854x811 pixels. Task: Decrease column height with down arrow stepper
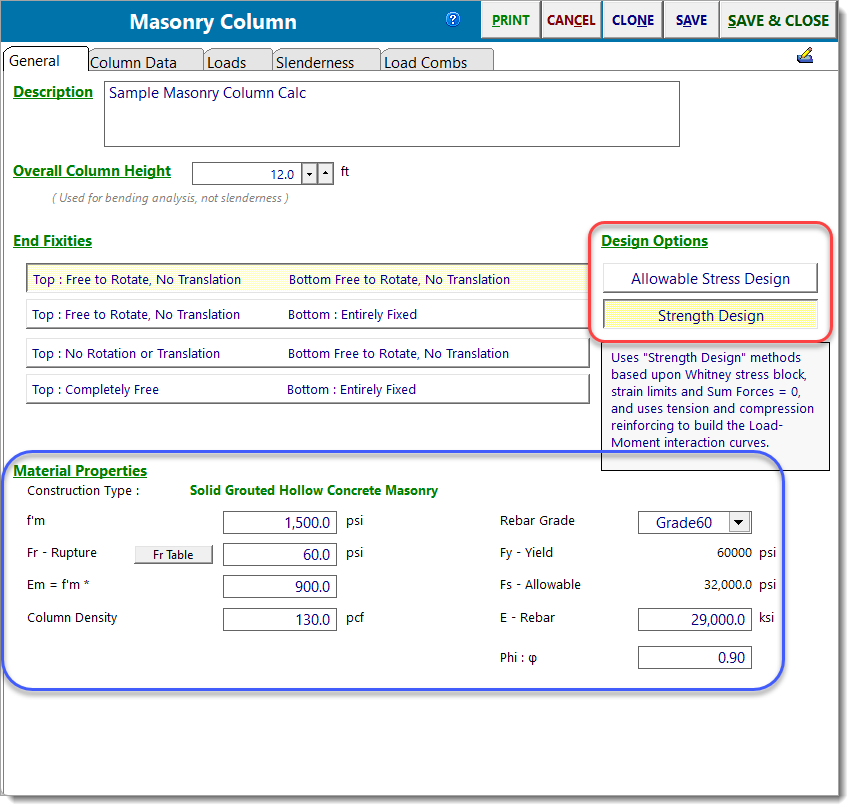point(308,174)
